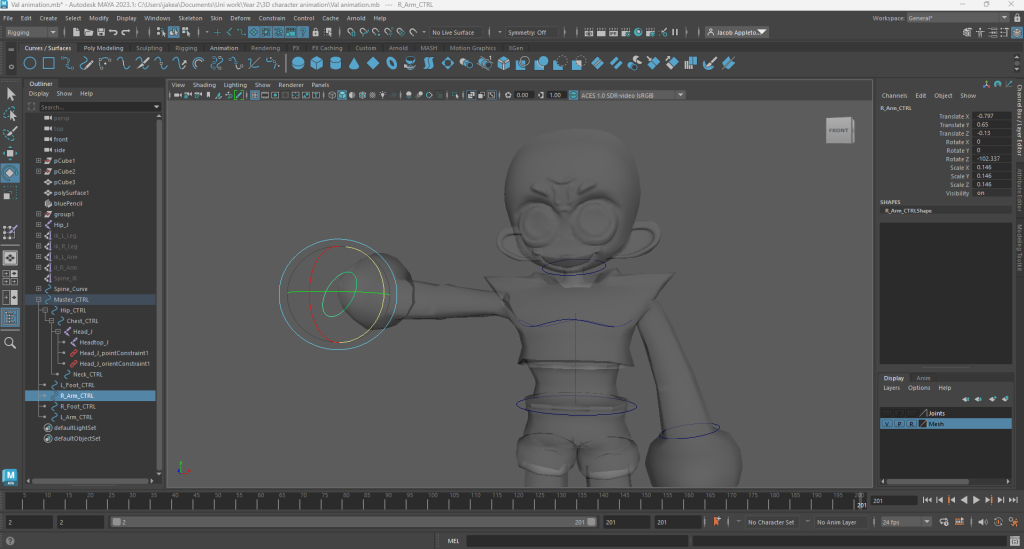This screenshot has width=1024, height=549.
Task: Click the magnifier search icon in left toolbox
Action: 11,343
